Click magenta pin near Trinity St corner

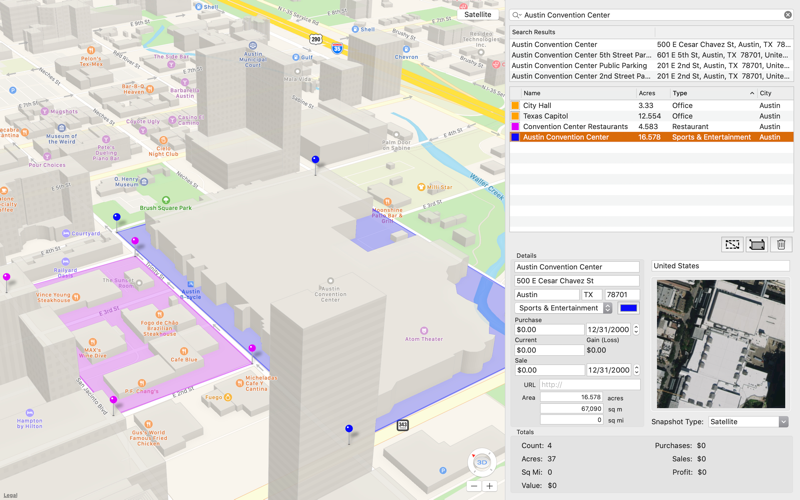(135, 240)
